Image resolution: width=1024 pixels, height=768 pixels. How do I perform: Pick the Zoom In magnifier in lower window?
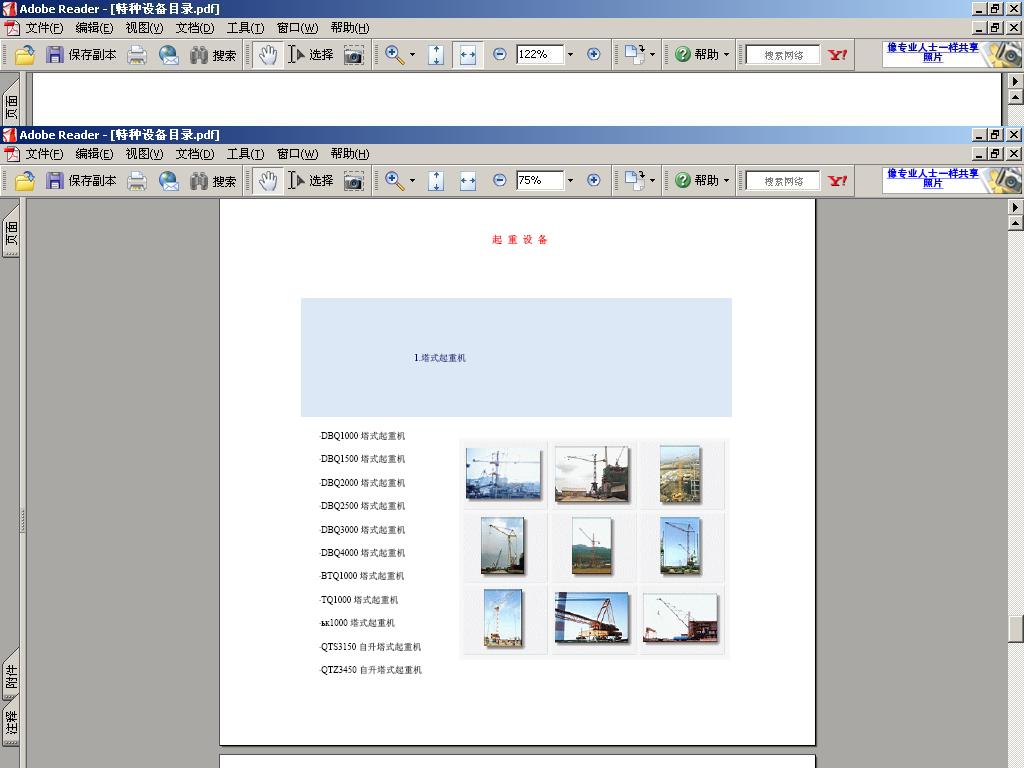[394, 181]
